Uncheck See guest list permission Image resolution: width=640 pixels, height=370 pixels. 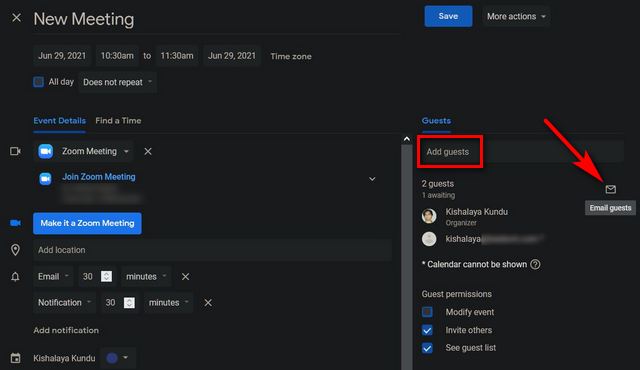427,348
